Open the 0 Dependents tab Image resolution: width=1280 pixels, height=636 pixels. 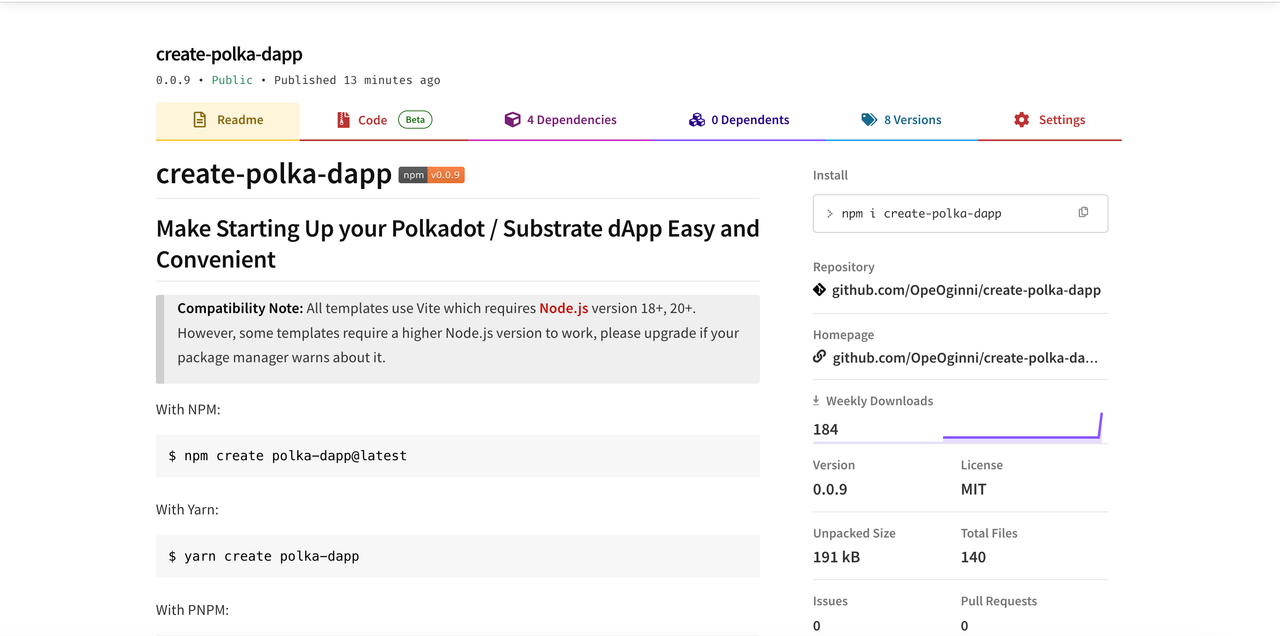(x=739, y=120)
